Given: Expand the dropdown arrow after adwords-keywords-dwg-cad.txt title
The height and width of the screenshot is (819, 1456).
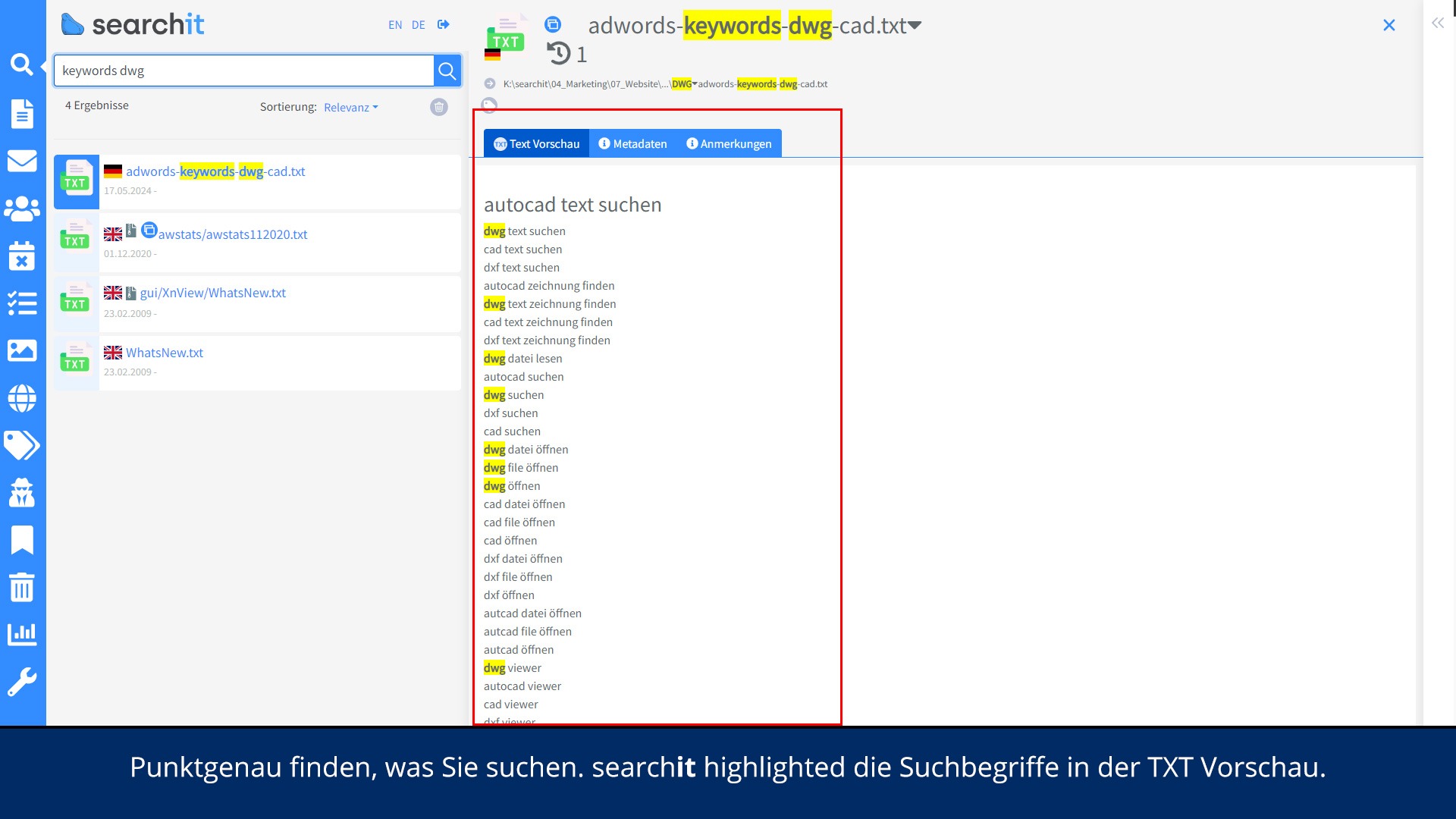Looking at the screenshot, I should click(x=915, y=25).
